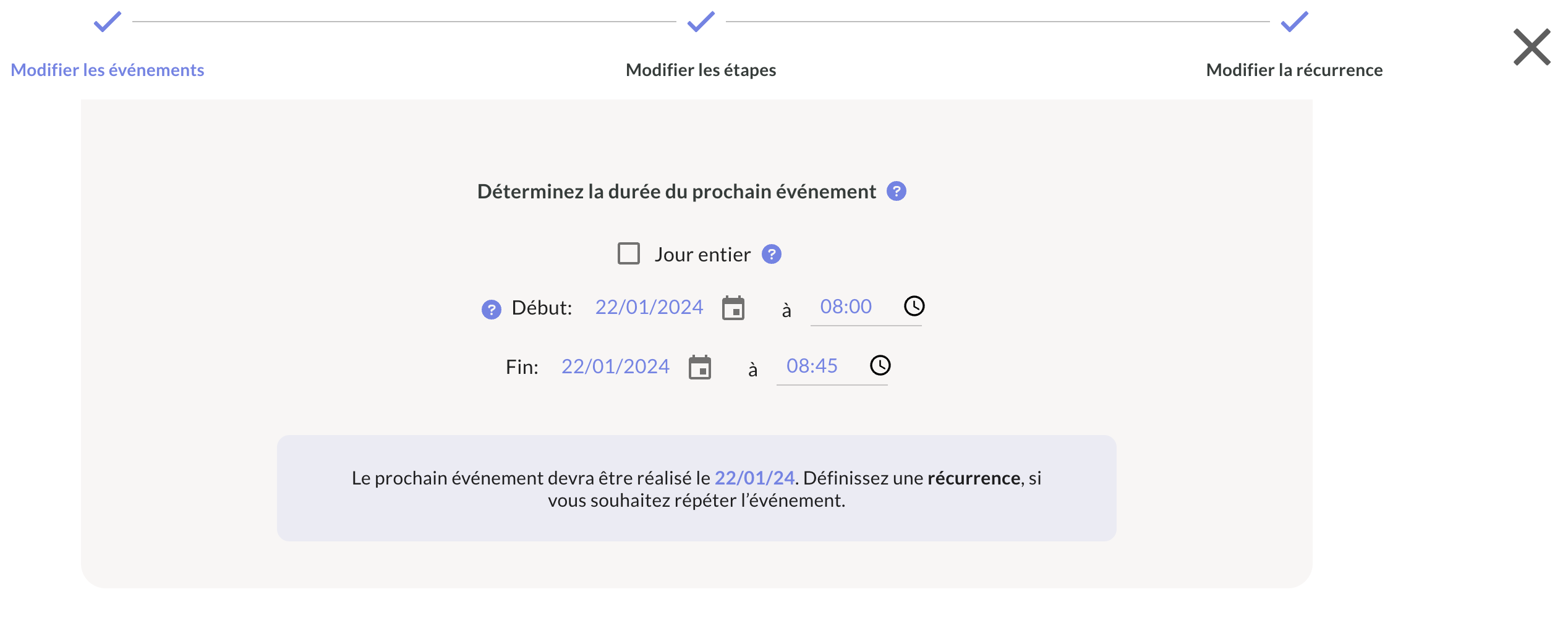This screenshot has width=1568, height=639.
Task: Click the checkmark above Modifier les événements
Action: pyautogui.click(x=108, y=22)
